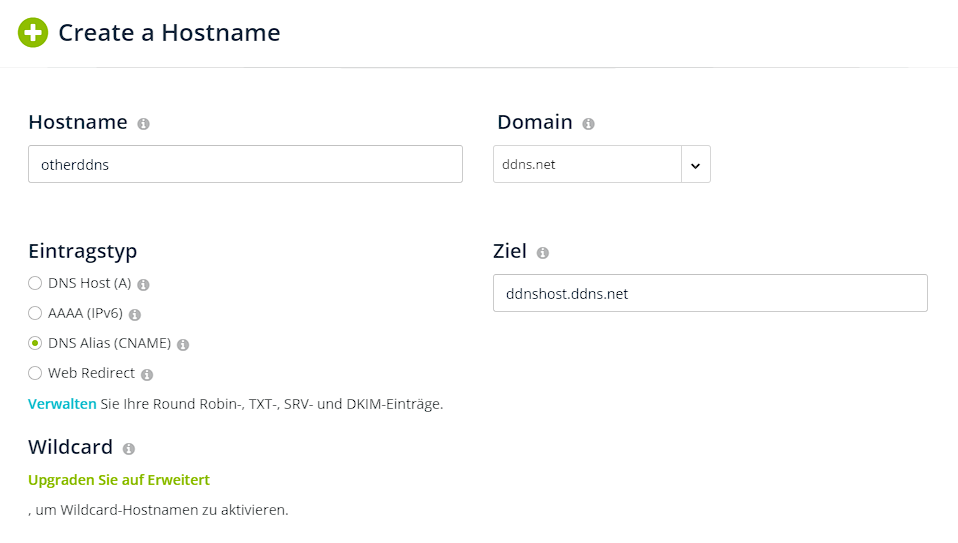Click the green plus Create Hostname icon
This screenshot has width=958, height=543.
33,33
